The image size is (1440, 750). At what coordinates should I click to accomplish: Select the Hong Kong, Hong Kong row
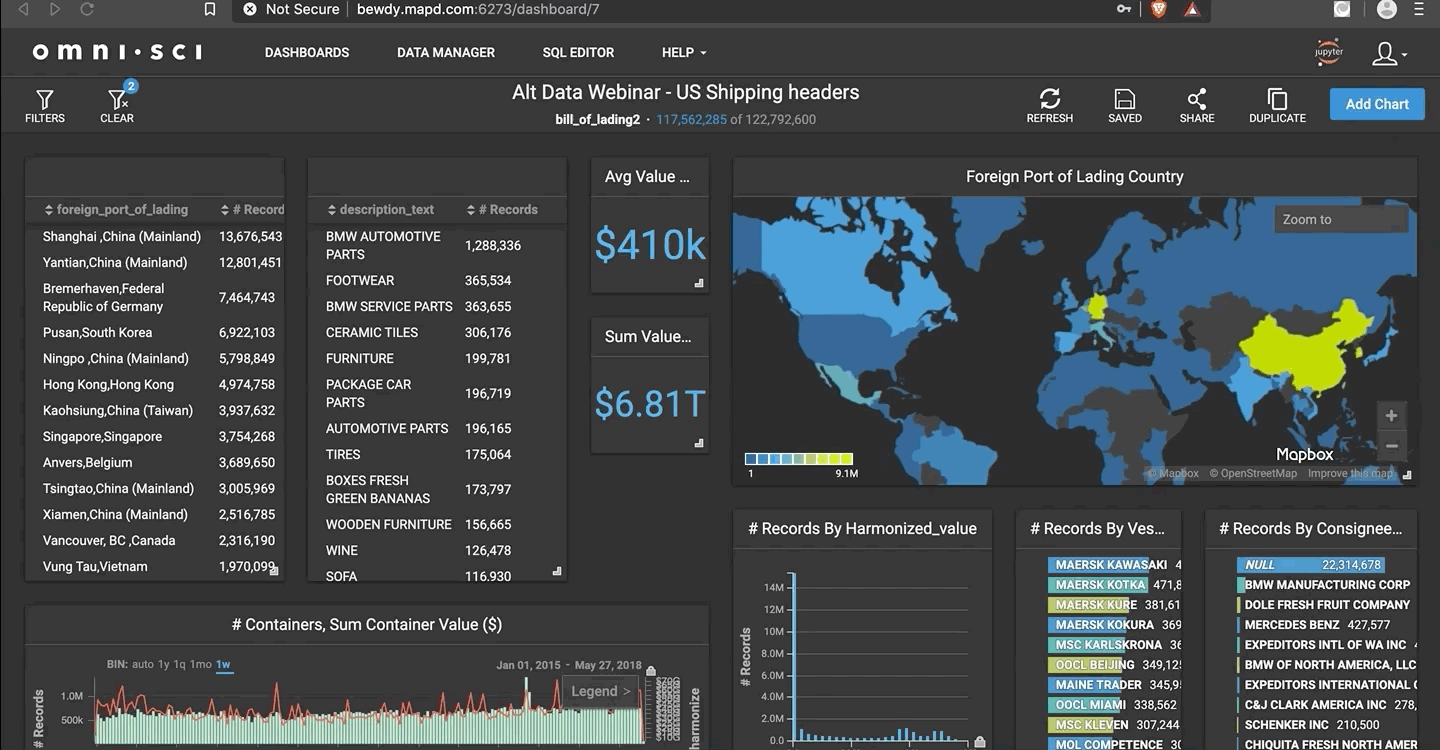pyautogui.click(x=155, y=385)
